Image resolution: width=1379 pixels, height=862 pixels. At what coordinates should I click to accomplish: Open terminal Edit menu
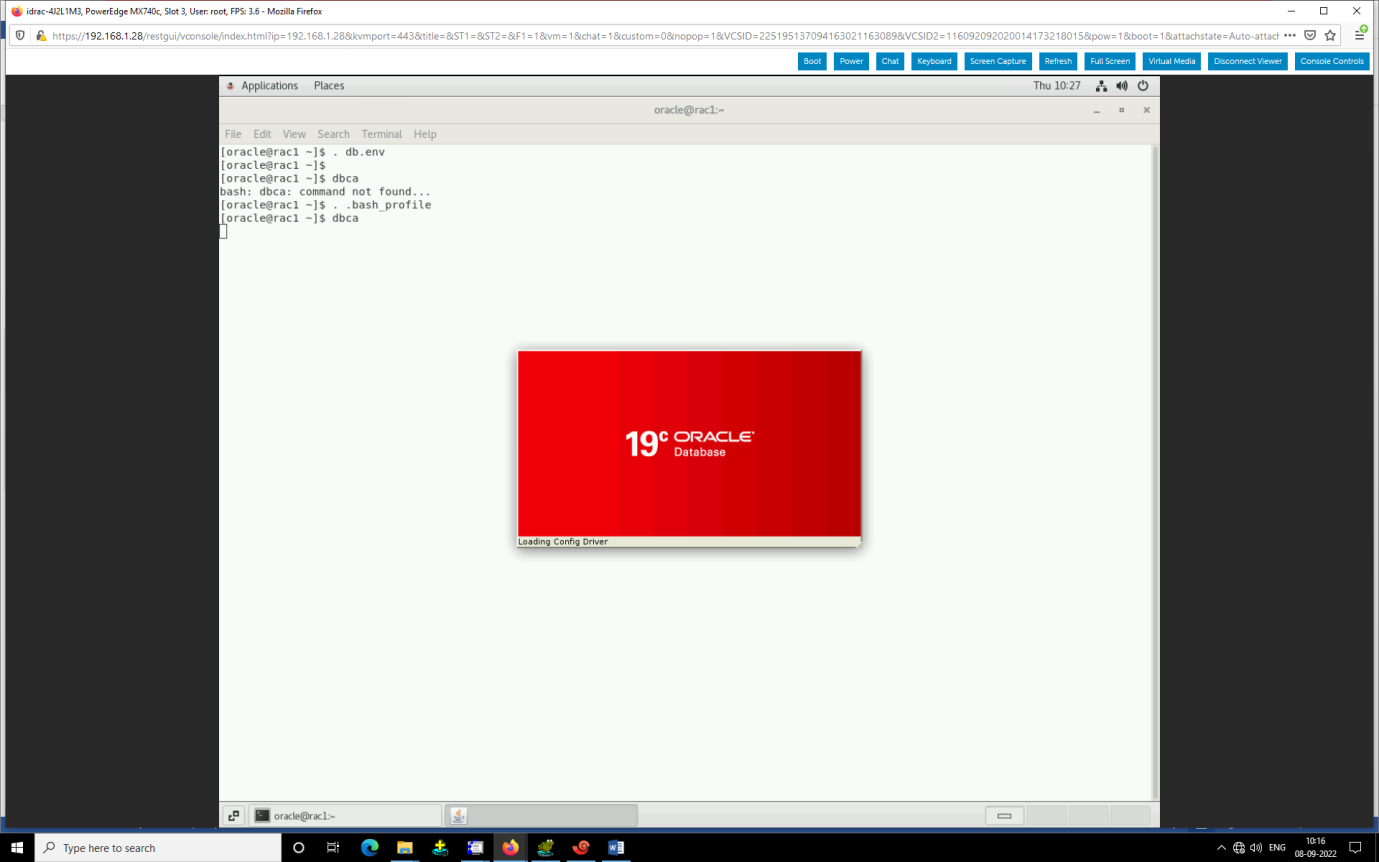tap(262, 134)
